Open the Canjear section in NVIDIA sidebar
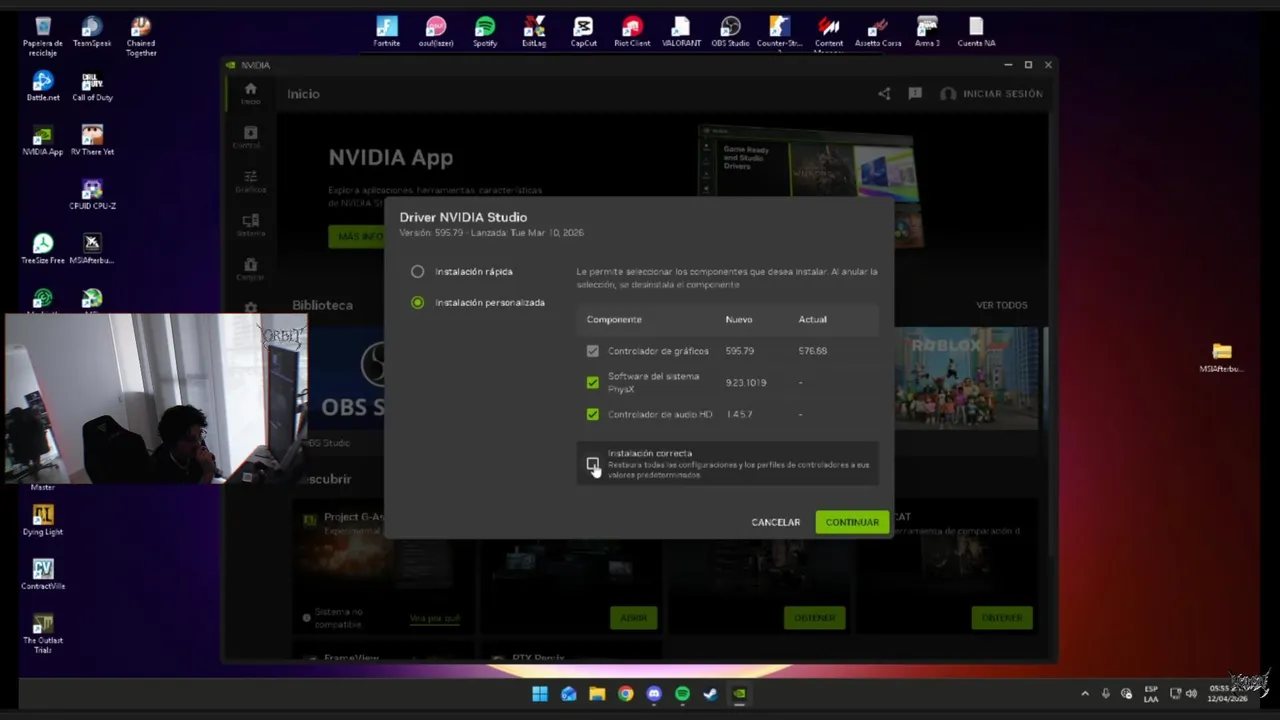Image resolution: width=1280 pixels, height=720 pixels. point(250,269)
